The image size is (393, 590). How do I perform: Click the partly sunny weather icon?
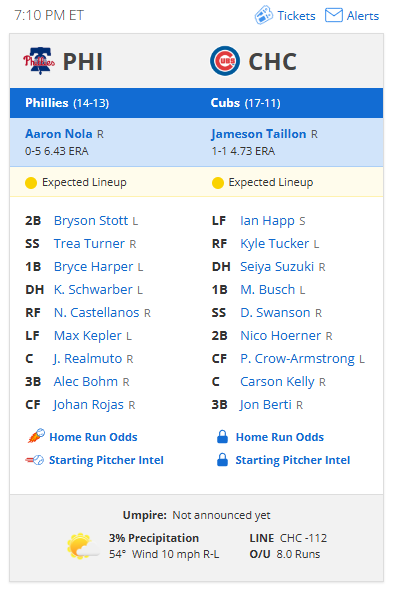(x=83, y=546)
